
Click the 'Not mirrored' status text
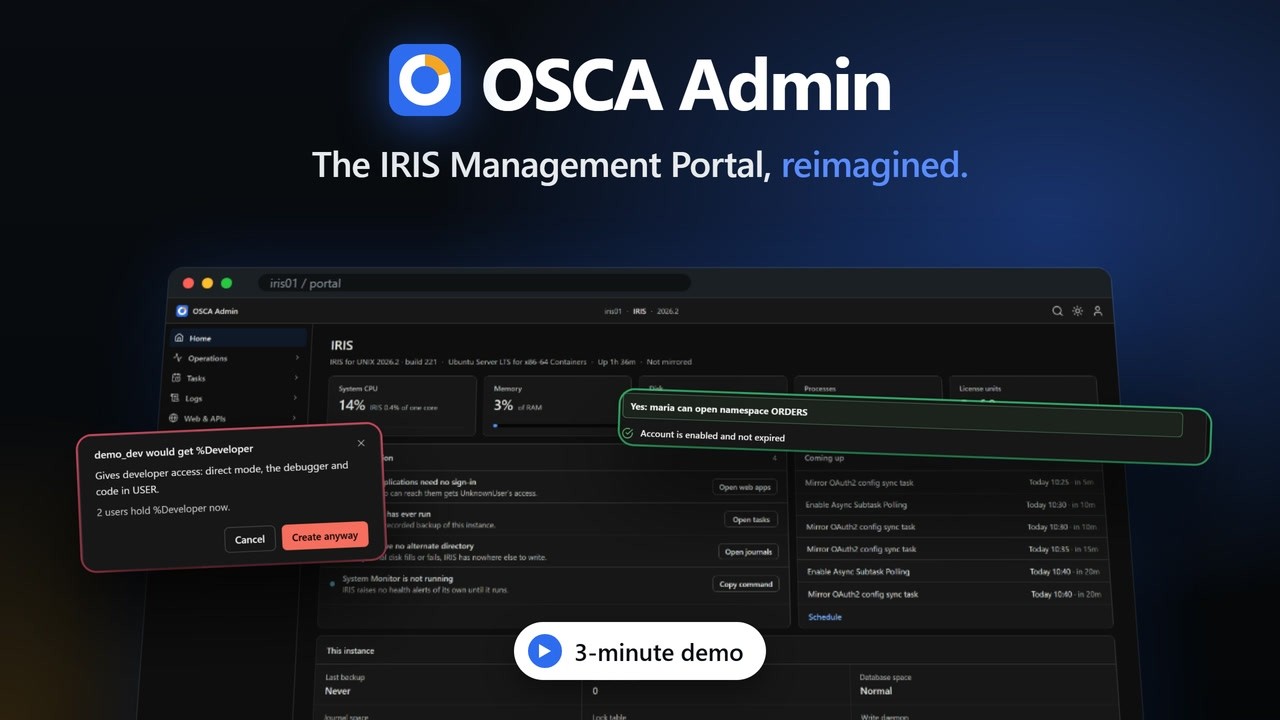(x=669, y=362)
